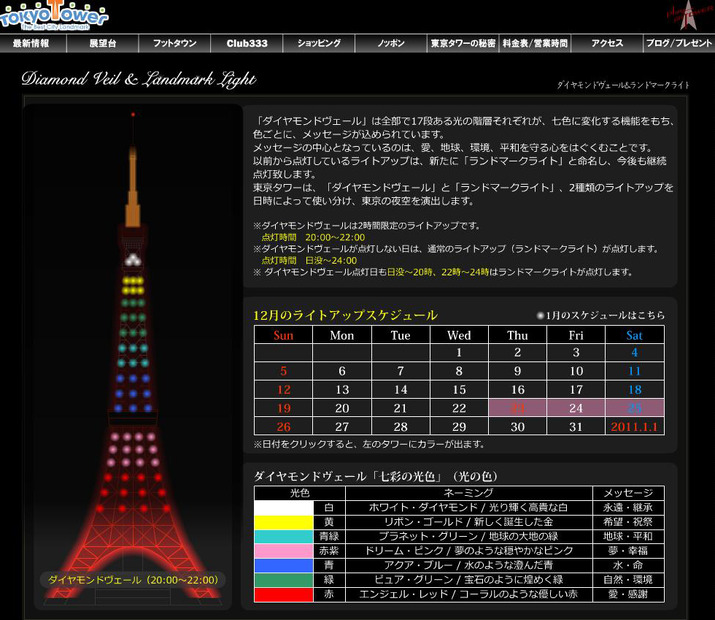Select ショッピング in the navigation bar
The height and width of the screenshot is (620, 715).
[319, 43]
